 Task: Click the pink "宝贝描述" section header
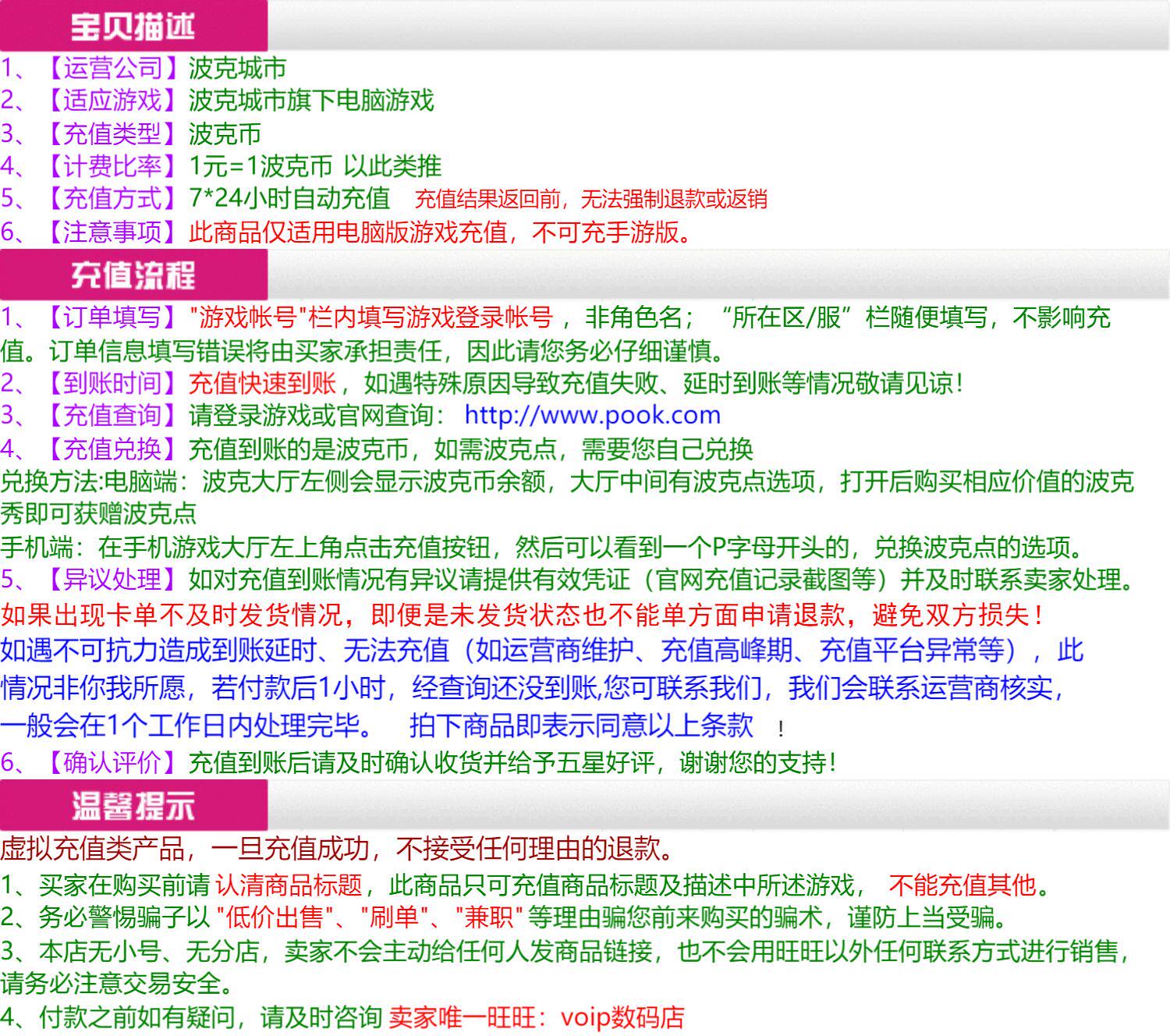(x=133, y=26)
